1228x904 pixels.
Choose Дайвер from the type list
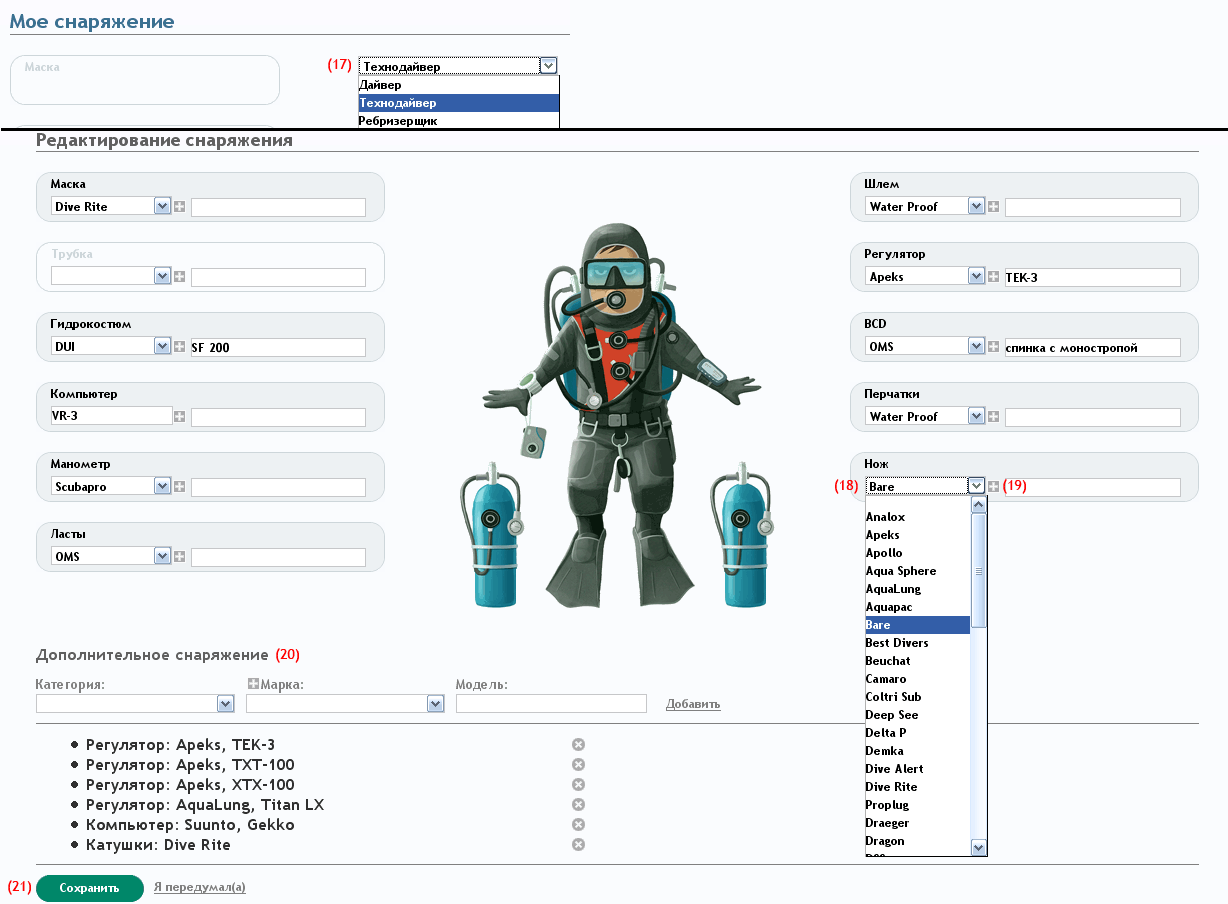point(458,85)
